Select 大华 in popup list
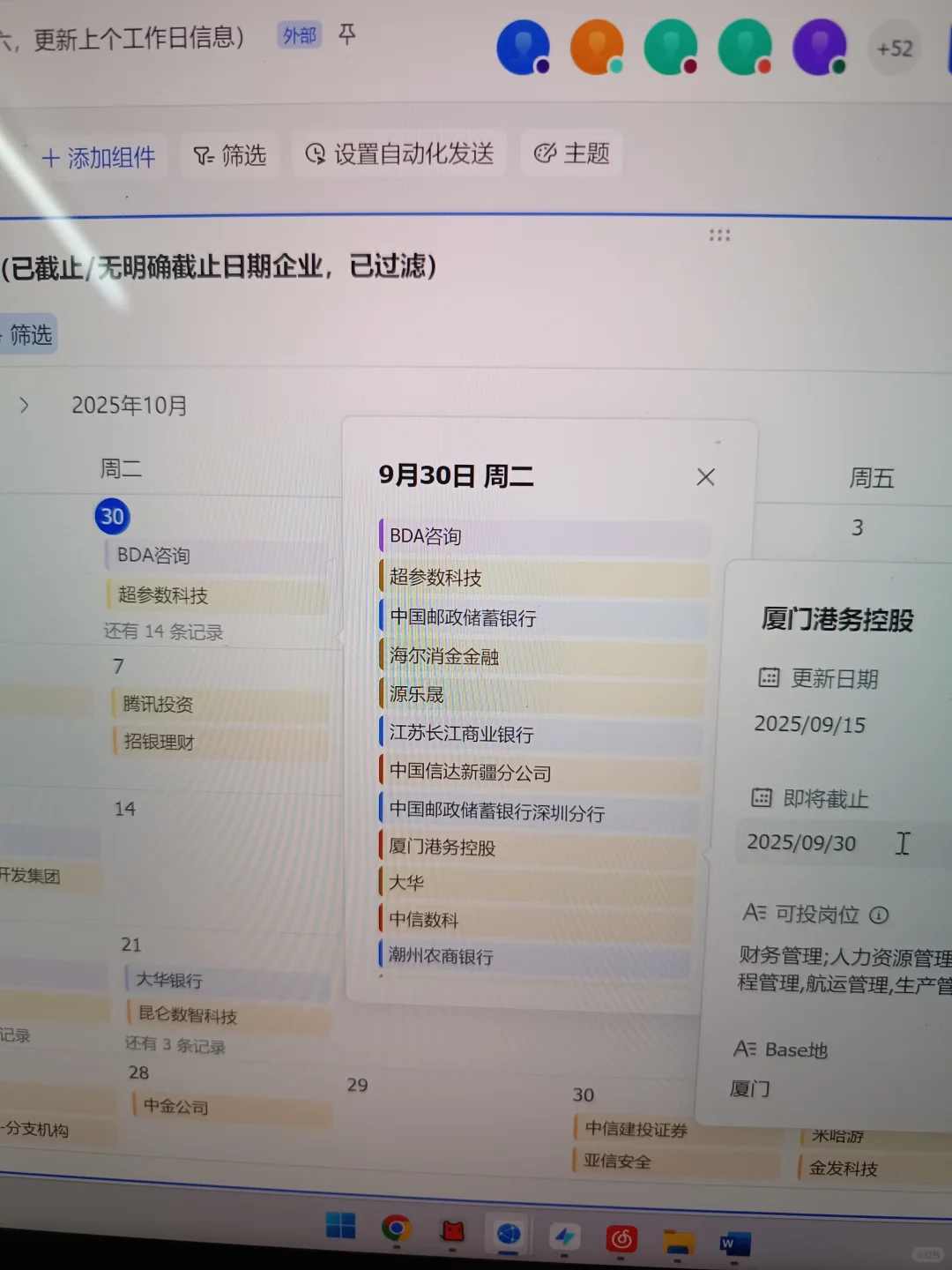 [537, 884]
